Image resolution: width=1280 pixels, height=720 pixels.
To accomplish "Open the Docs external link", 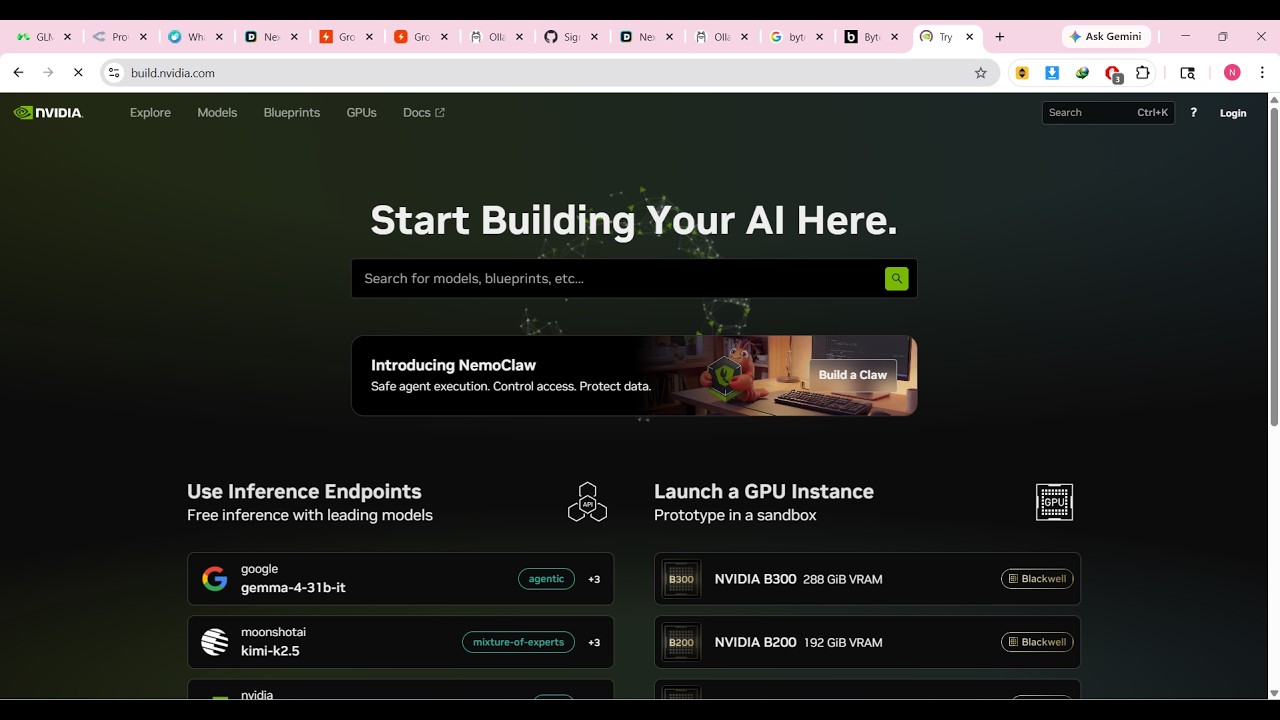I will 424,113.
